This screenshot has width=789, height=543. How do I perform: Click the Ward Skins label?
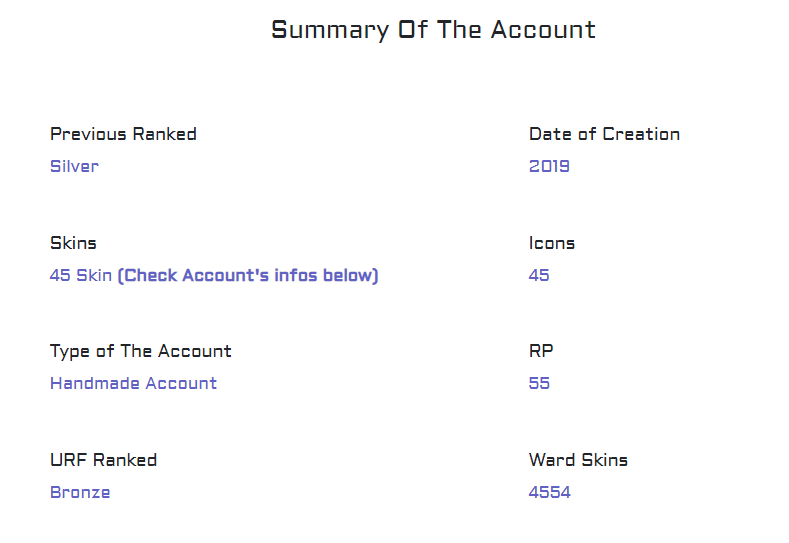(x=578, y=460)
